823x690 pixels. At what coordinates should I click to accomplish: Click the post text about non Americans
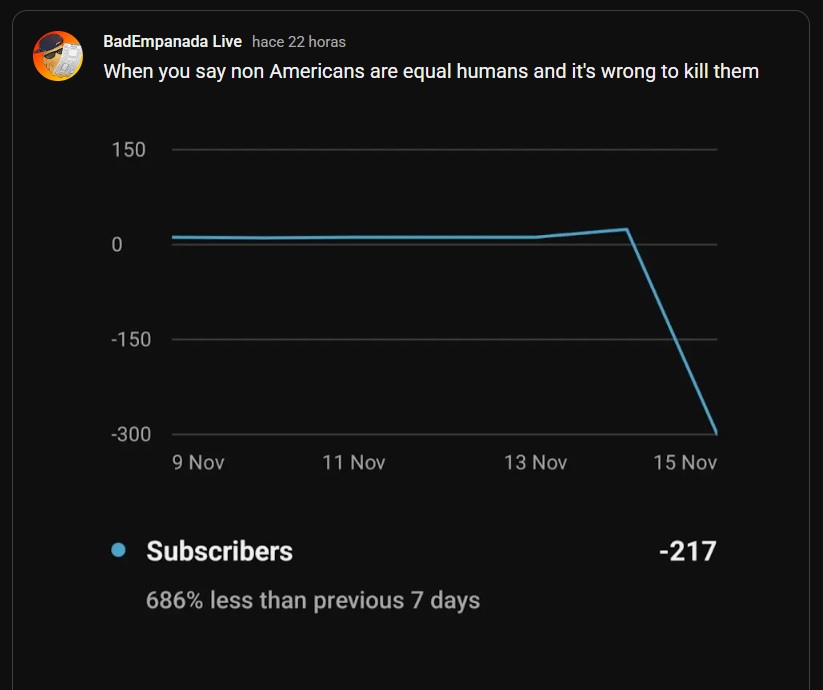[431, 71]
